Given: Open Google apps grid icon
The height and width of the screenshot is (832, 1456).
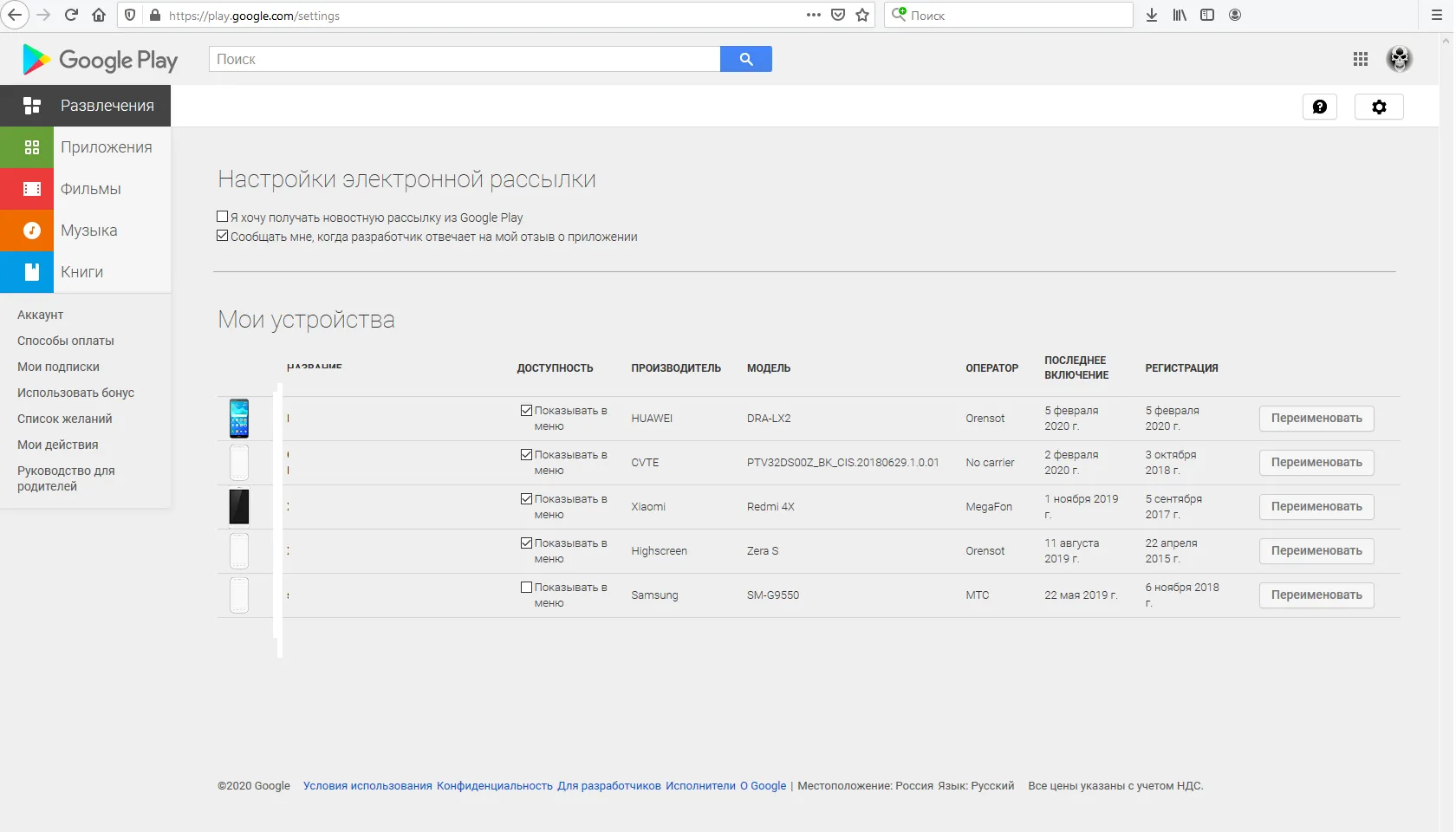Looking at the screenshot, I should pyautogui.click(x=1361, y=59).
